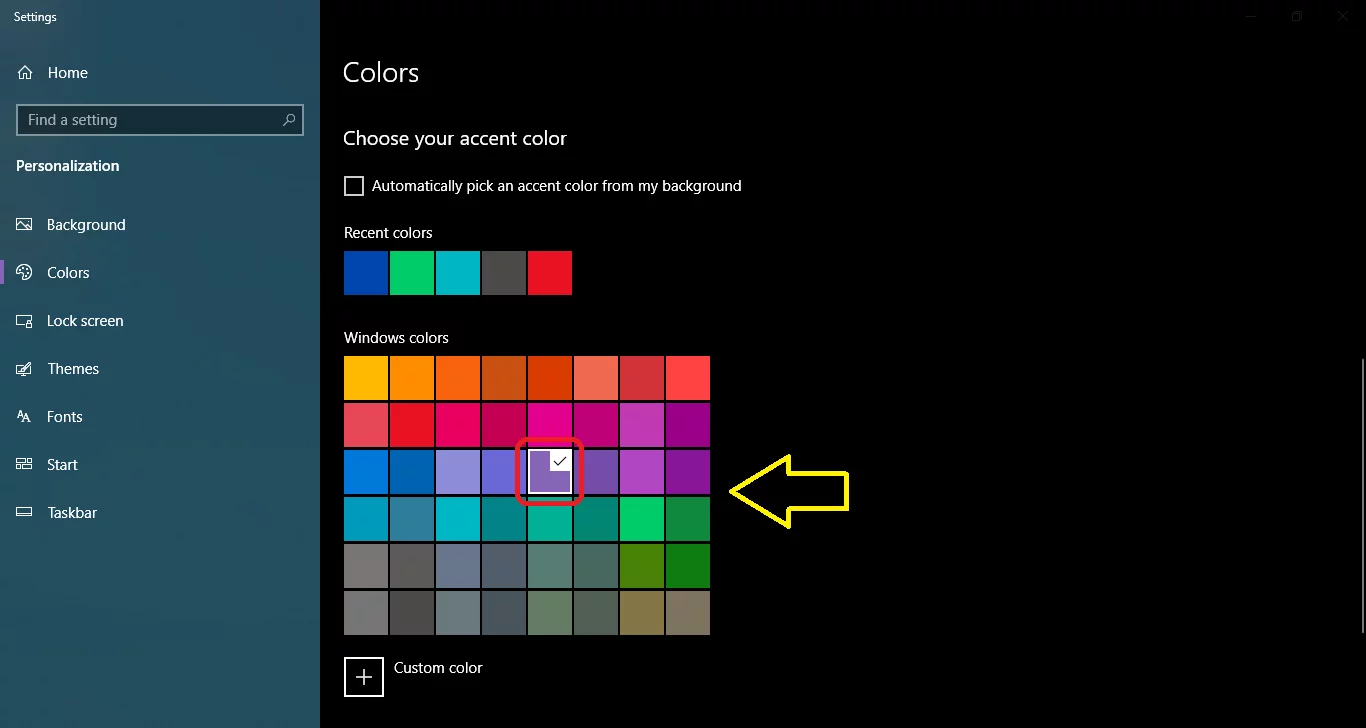Screen dimensions: 1366x728
Task: Open Taskbar personalization settings
Action: [x=72, y=513]
